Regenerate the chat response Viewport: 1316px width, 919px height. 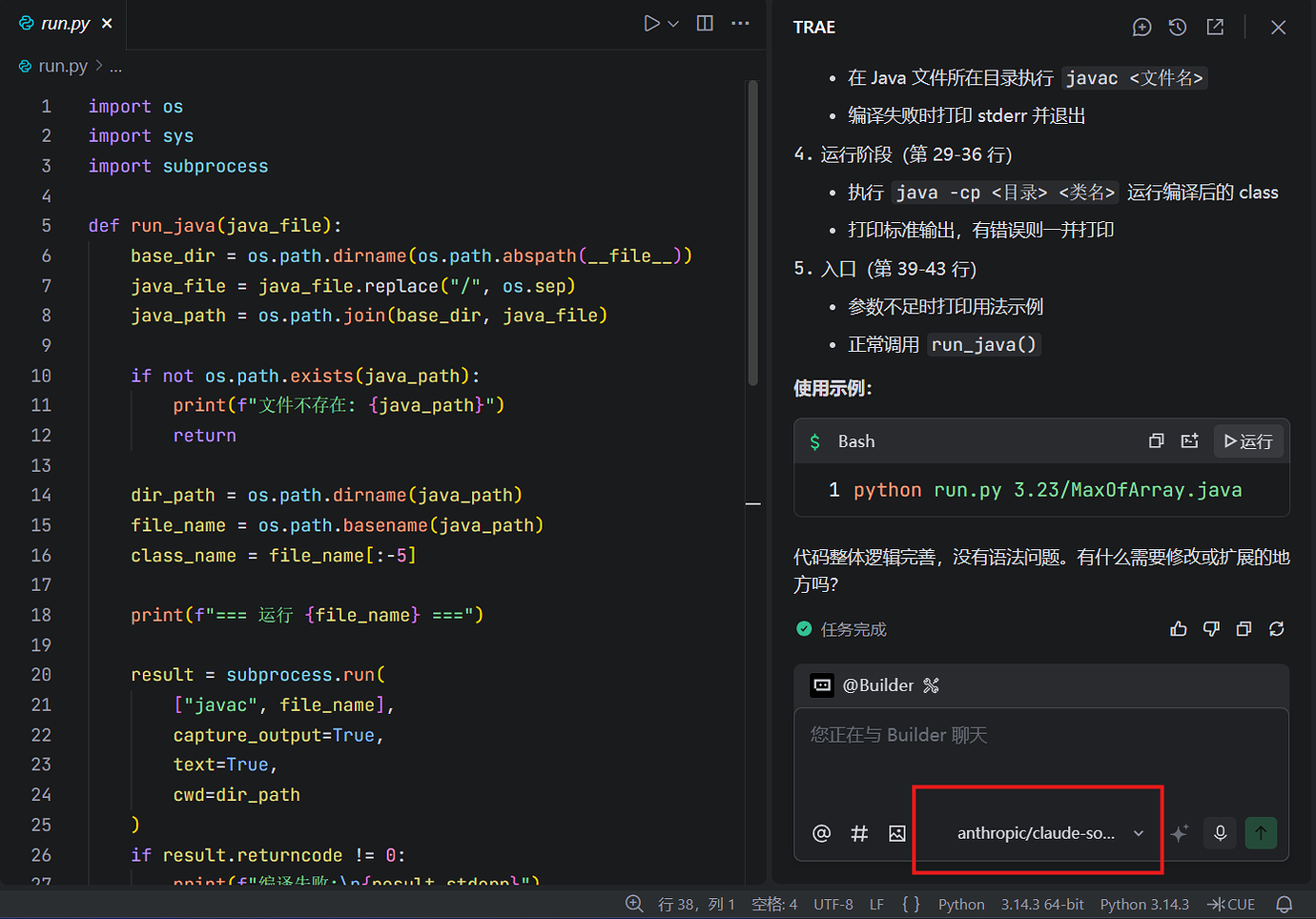[1277, 629]
